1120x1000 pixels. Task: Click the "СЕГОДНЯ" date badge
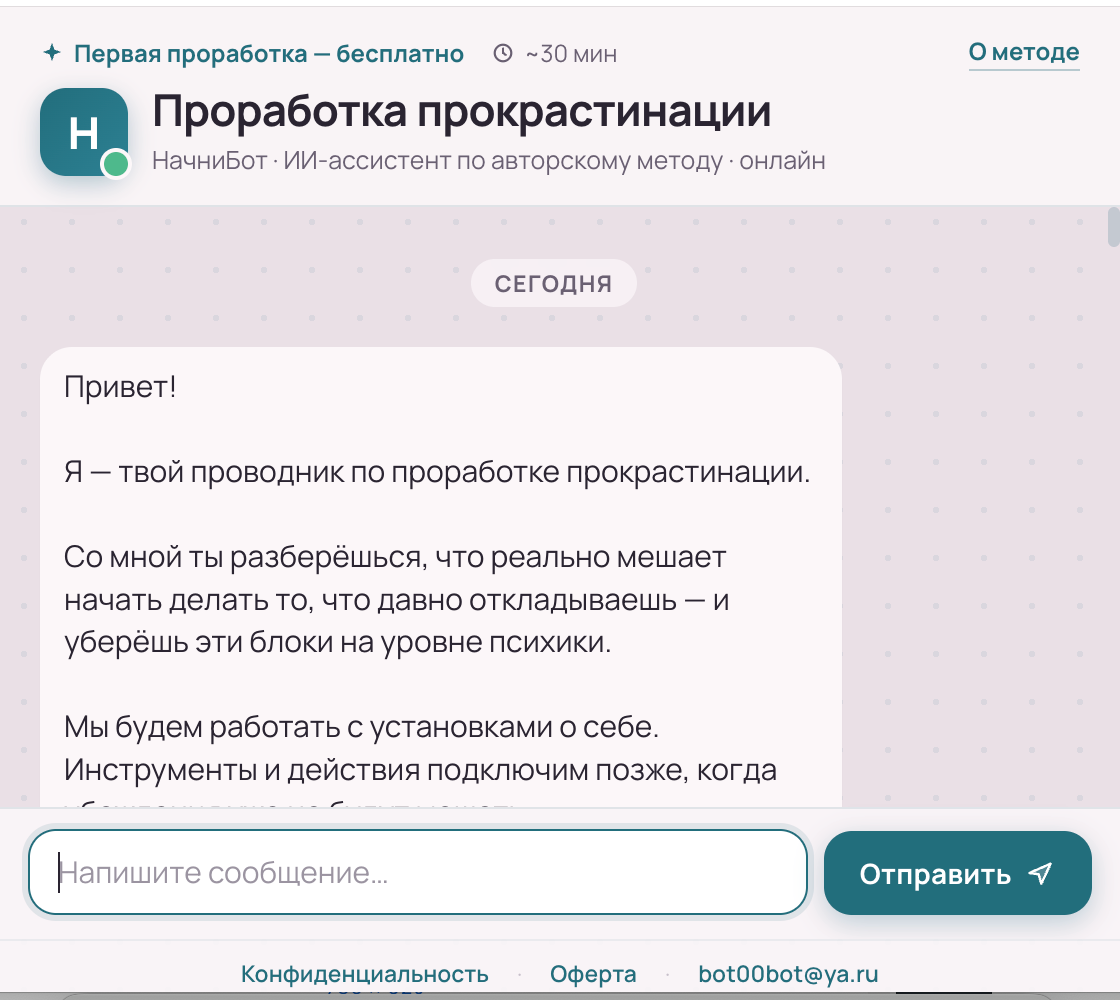coord(554,284)
